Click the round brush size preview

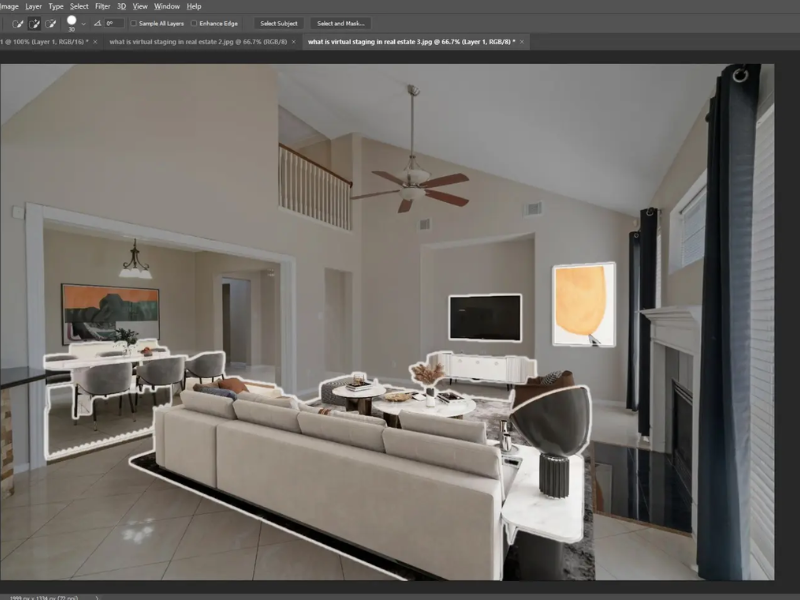tap(72, 20)
